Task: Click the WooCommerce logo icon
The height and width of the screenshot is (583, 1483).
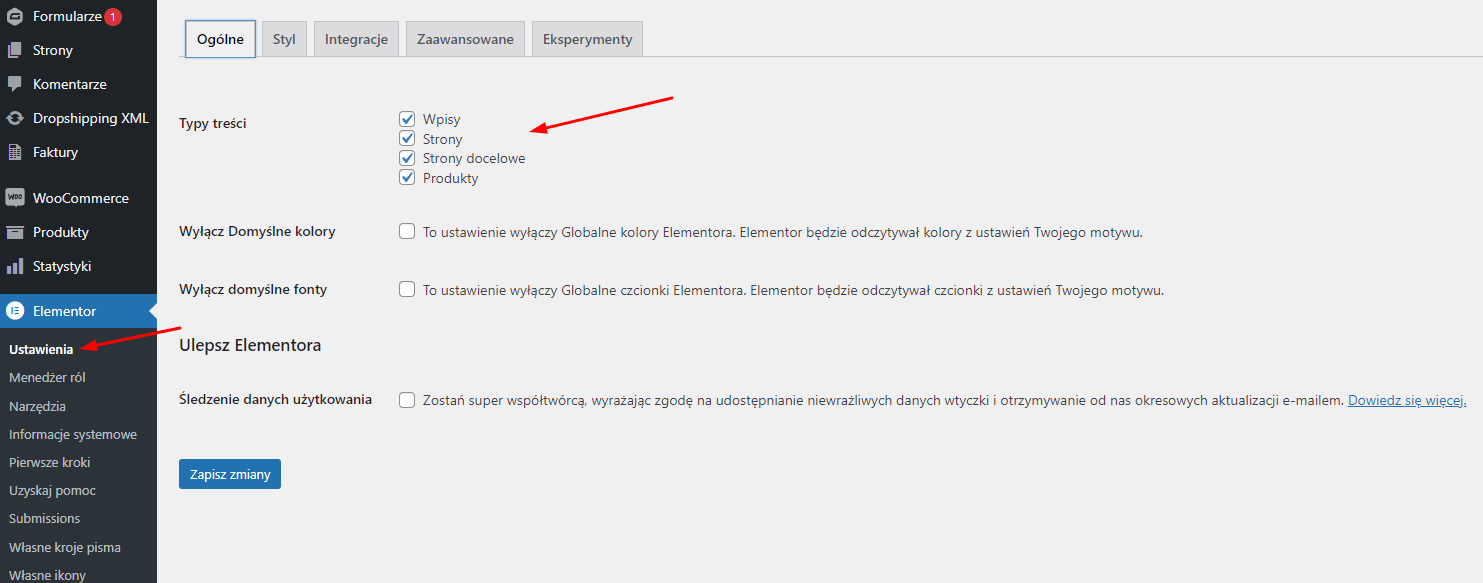Action: tap(14, 198)
